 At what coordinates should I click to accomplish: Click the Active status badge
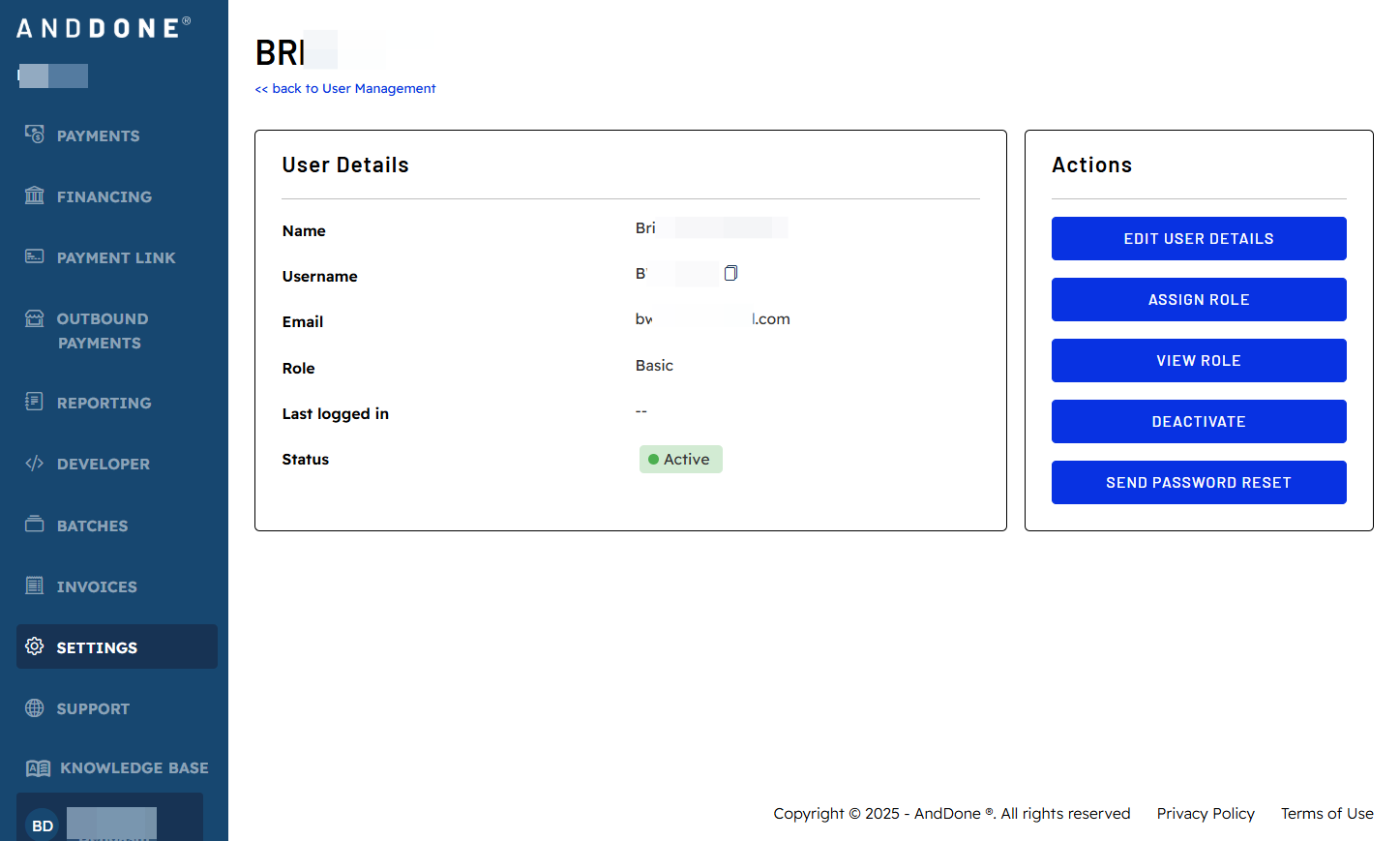click(x=681, y=459)
